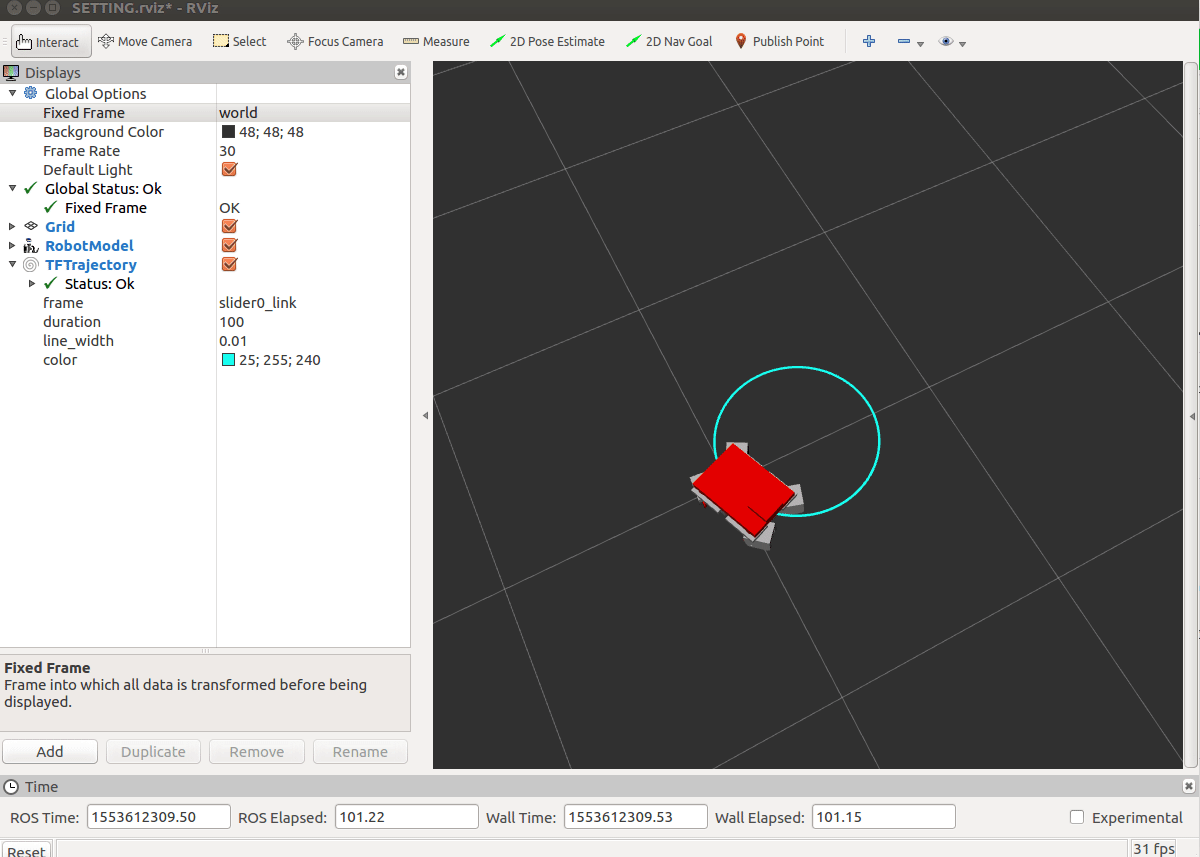Click the Global Status checkmark icon
Image resolution: width=1200 pixels, height=857 pixels.
point(30,188)
